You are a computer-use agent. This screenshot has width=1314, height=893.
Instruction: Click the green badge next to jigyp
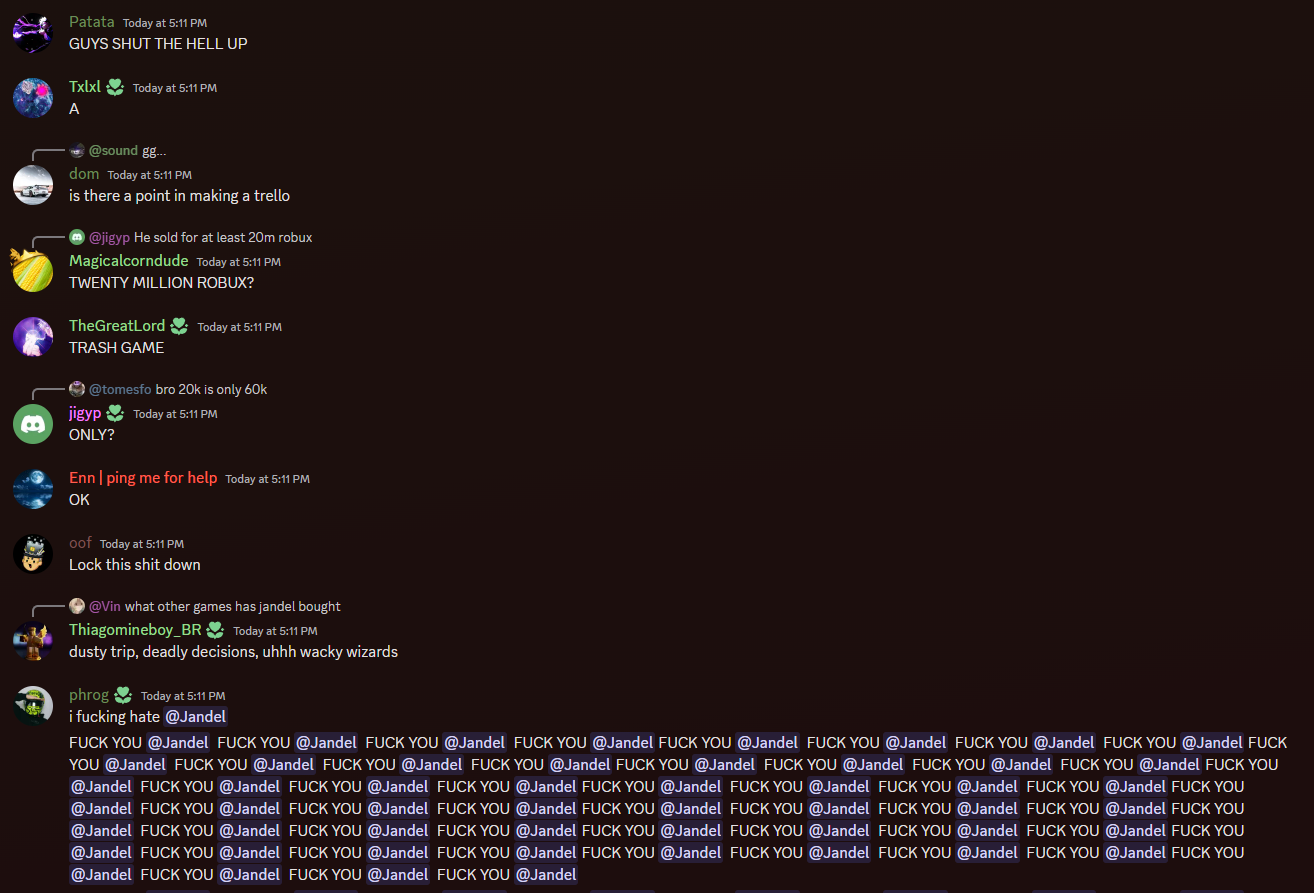pyautogui.click(x=115, y=413)
